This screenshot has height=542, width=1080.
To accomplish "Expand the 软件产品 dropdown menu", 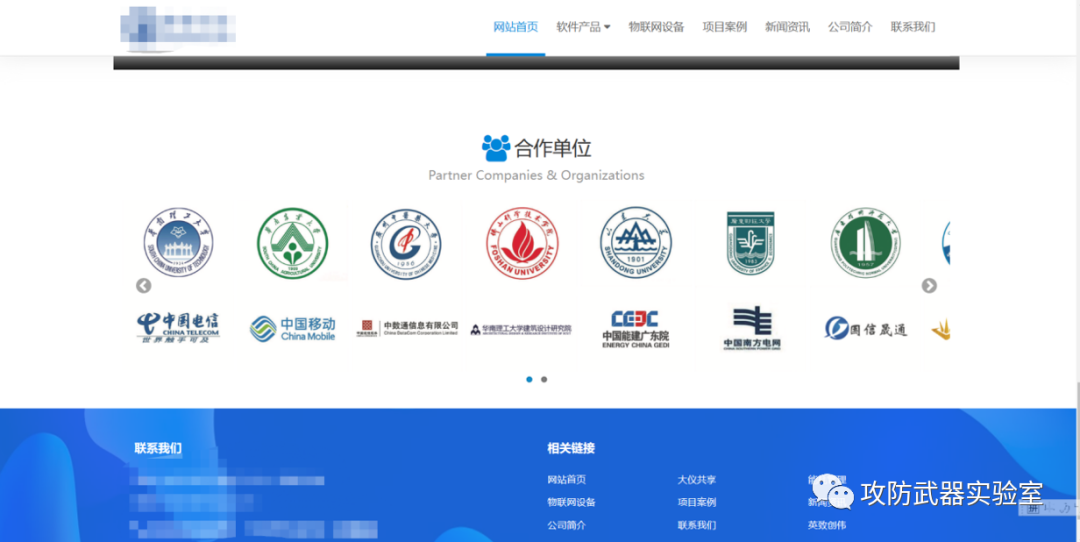I will click(x=583, y=27).
